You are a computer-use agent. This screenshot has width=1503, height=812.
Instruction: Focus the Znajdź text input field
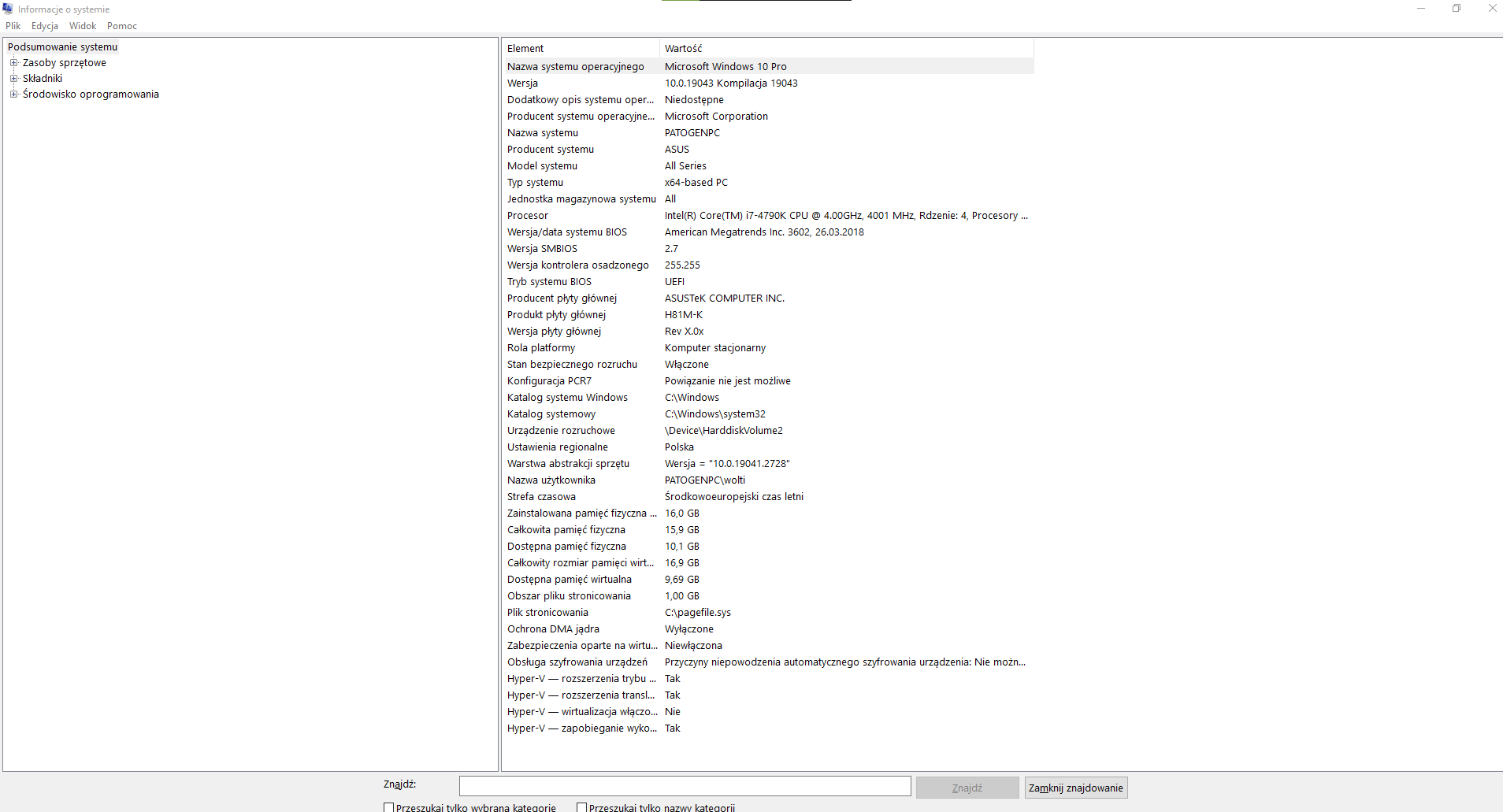click(x=685, y=786)
